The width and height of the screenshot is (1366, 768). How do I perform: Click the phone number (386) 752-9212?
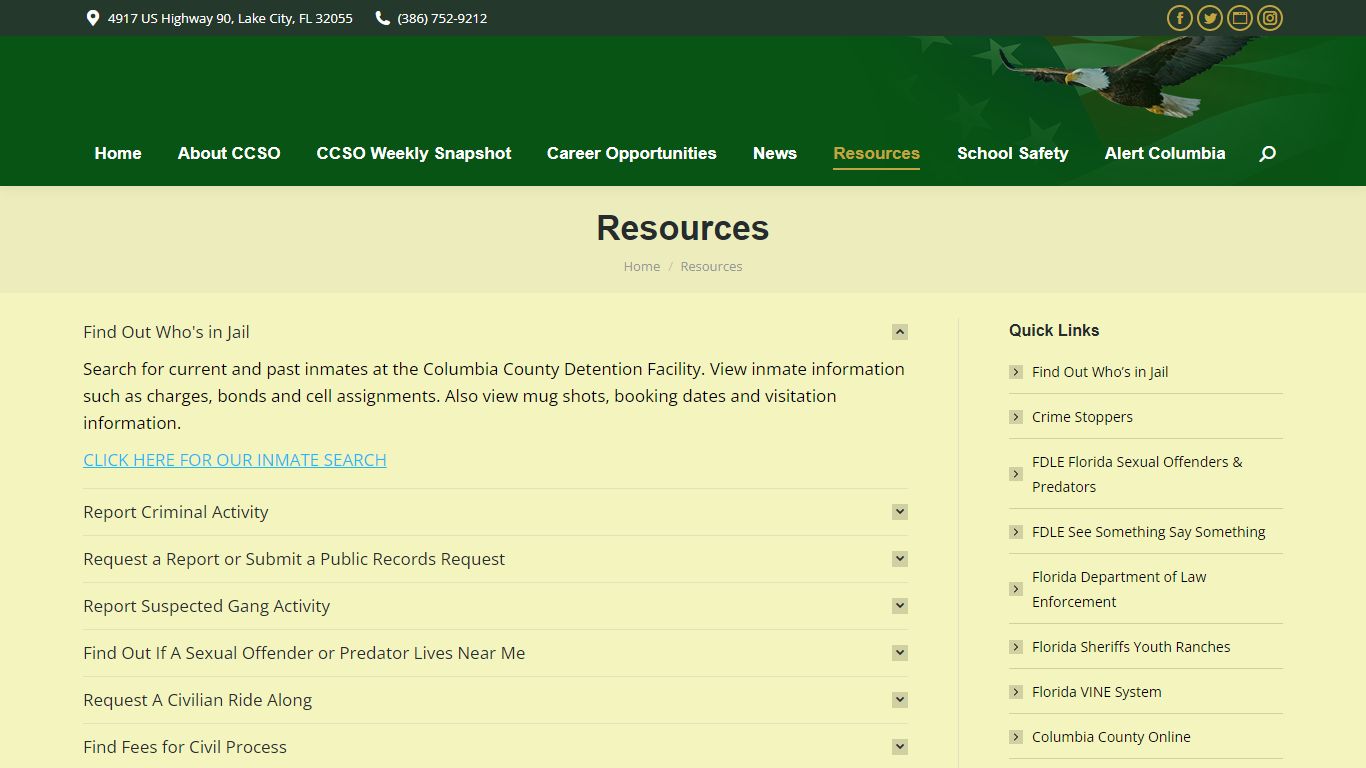point(442,18)
